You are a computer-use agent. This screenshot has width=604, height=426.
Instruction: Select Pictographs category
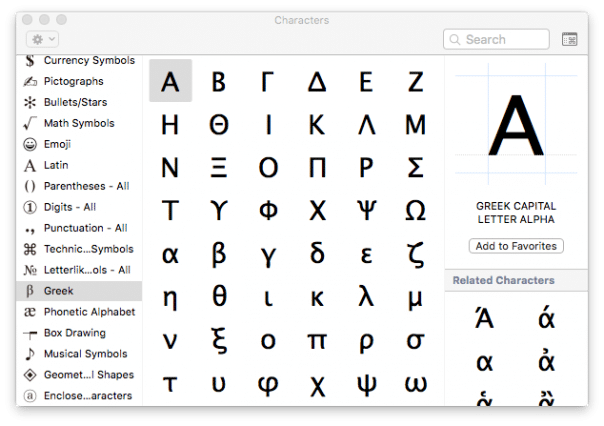[x=79, y=81]
